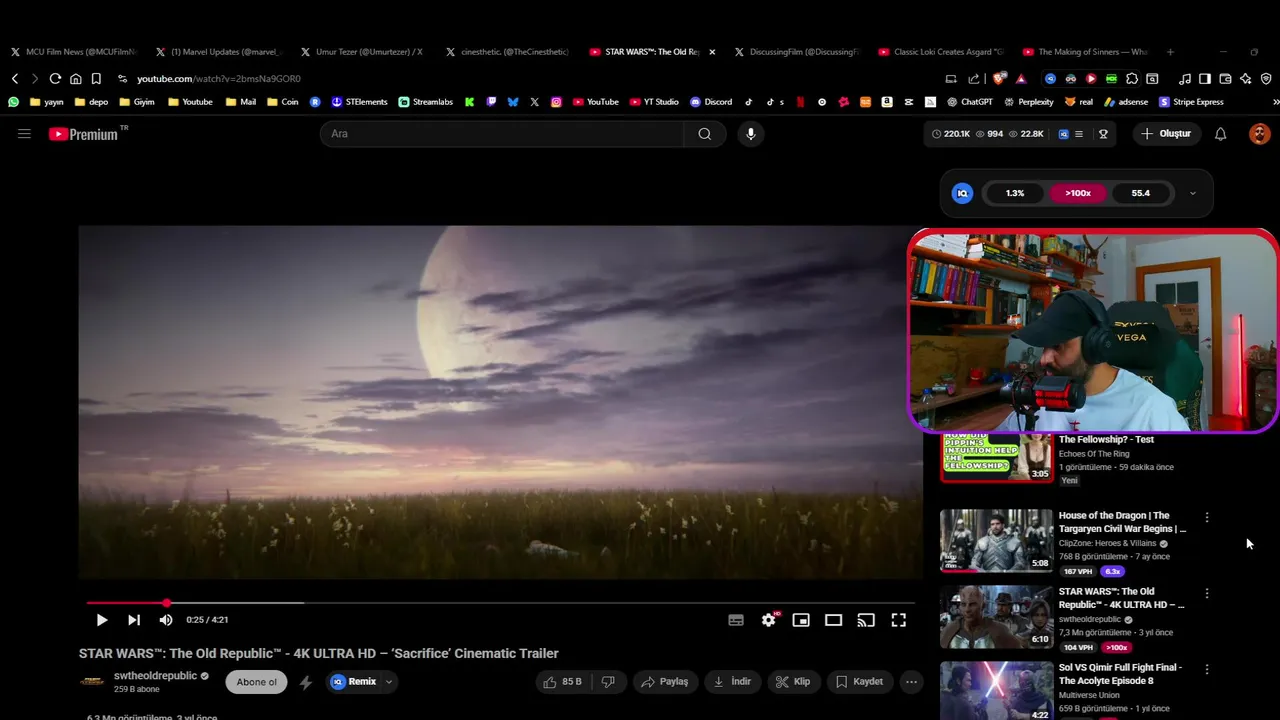The width and height of the screenshot is (1280, 720).
Task: Dislike the video with thumbs-down
Action: tap(608, 682)
